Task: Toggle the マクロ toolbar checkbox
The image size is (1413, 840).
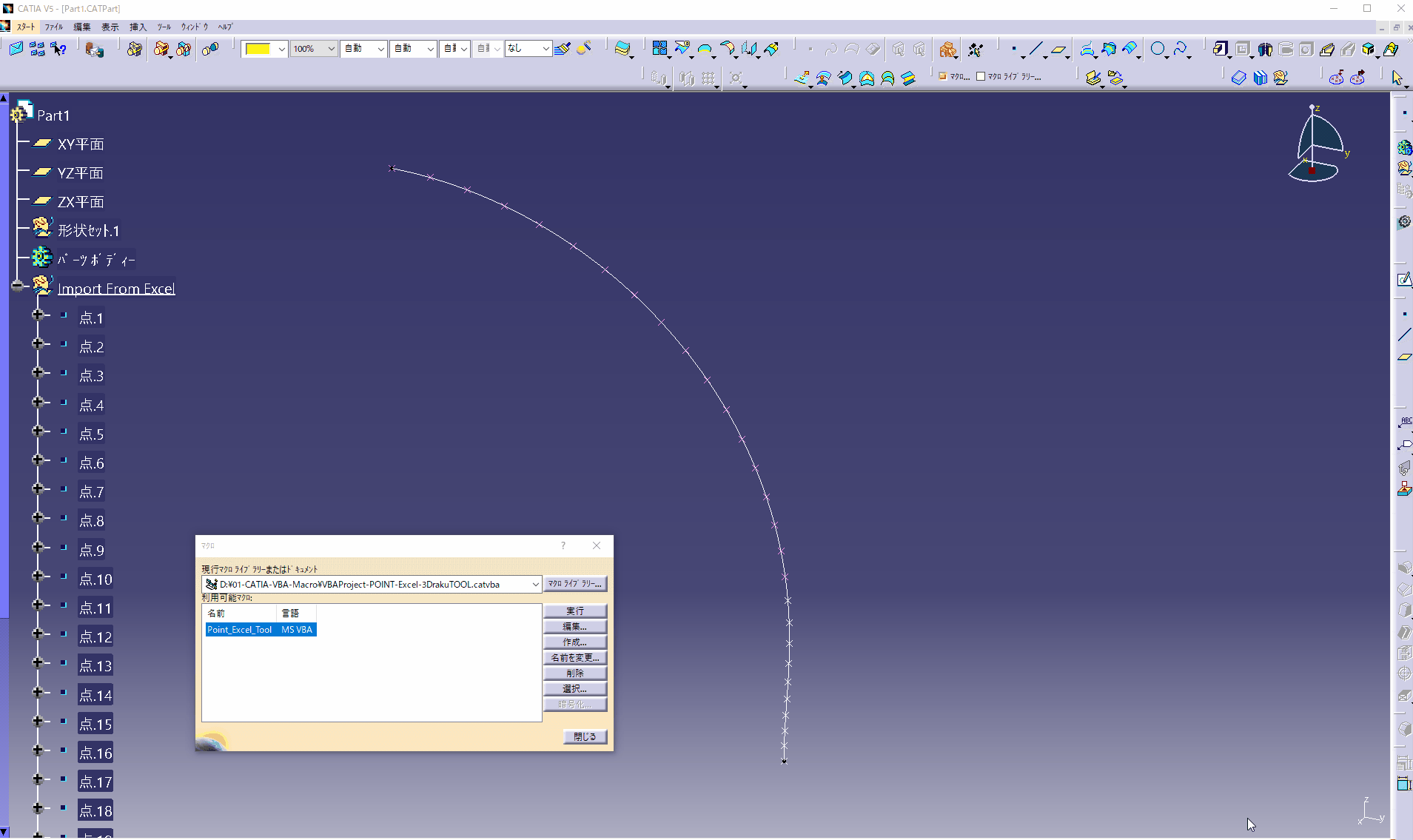Action: click(x=942, y=76)
